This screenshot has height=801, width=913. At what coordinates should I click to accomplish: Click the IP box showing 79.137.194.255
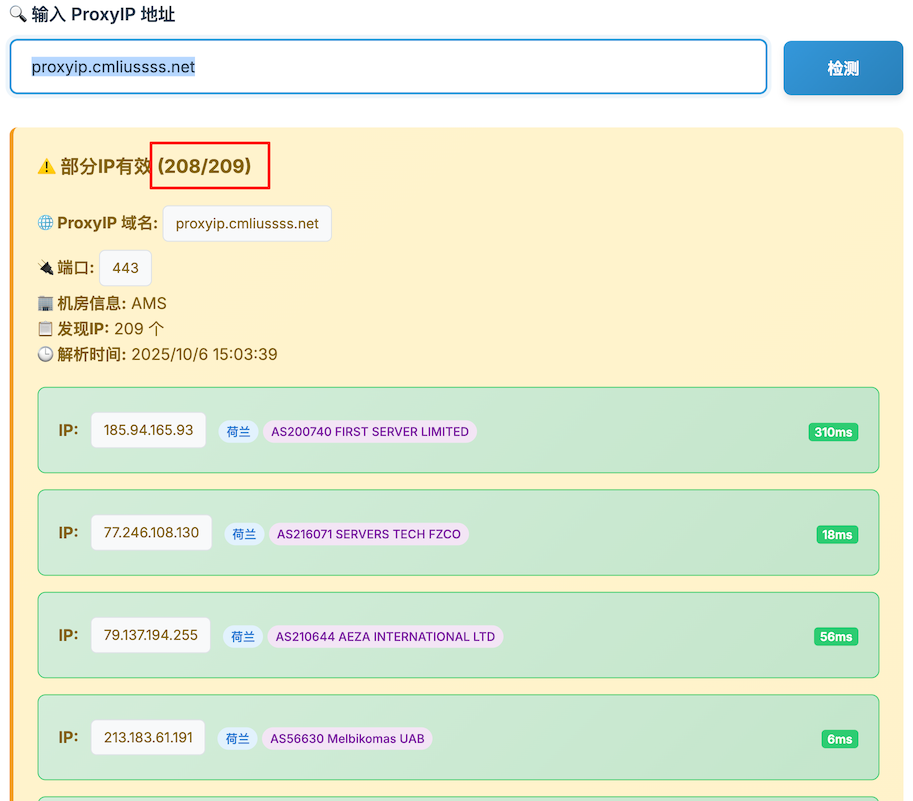151,635
